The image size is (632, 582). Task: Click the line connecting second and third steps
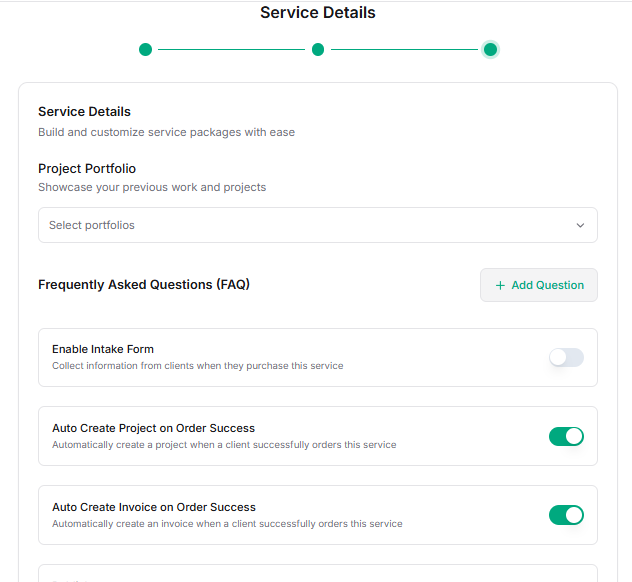(403, 49)
